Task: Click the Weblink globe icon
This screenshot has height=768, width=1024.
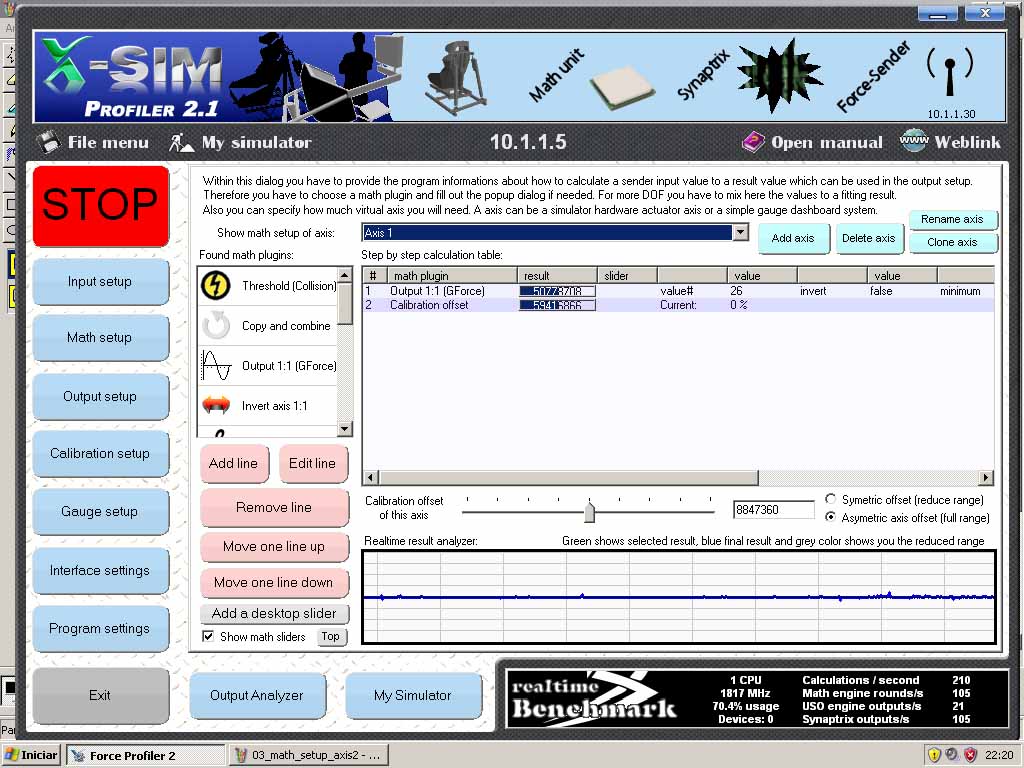Action: pyautogui.click(x=914, y=142)
